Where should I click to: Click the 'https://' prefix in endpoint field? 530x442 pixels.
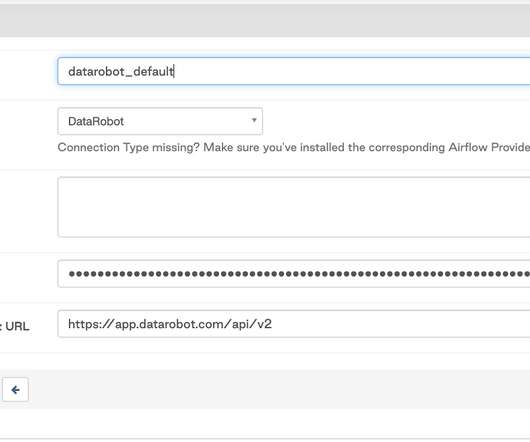pyautogui.click(x=91, y=324)
